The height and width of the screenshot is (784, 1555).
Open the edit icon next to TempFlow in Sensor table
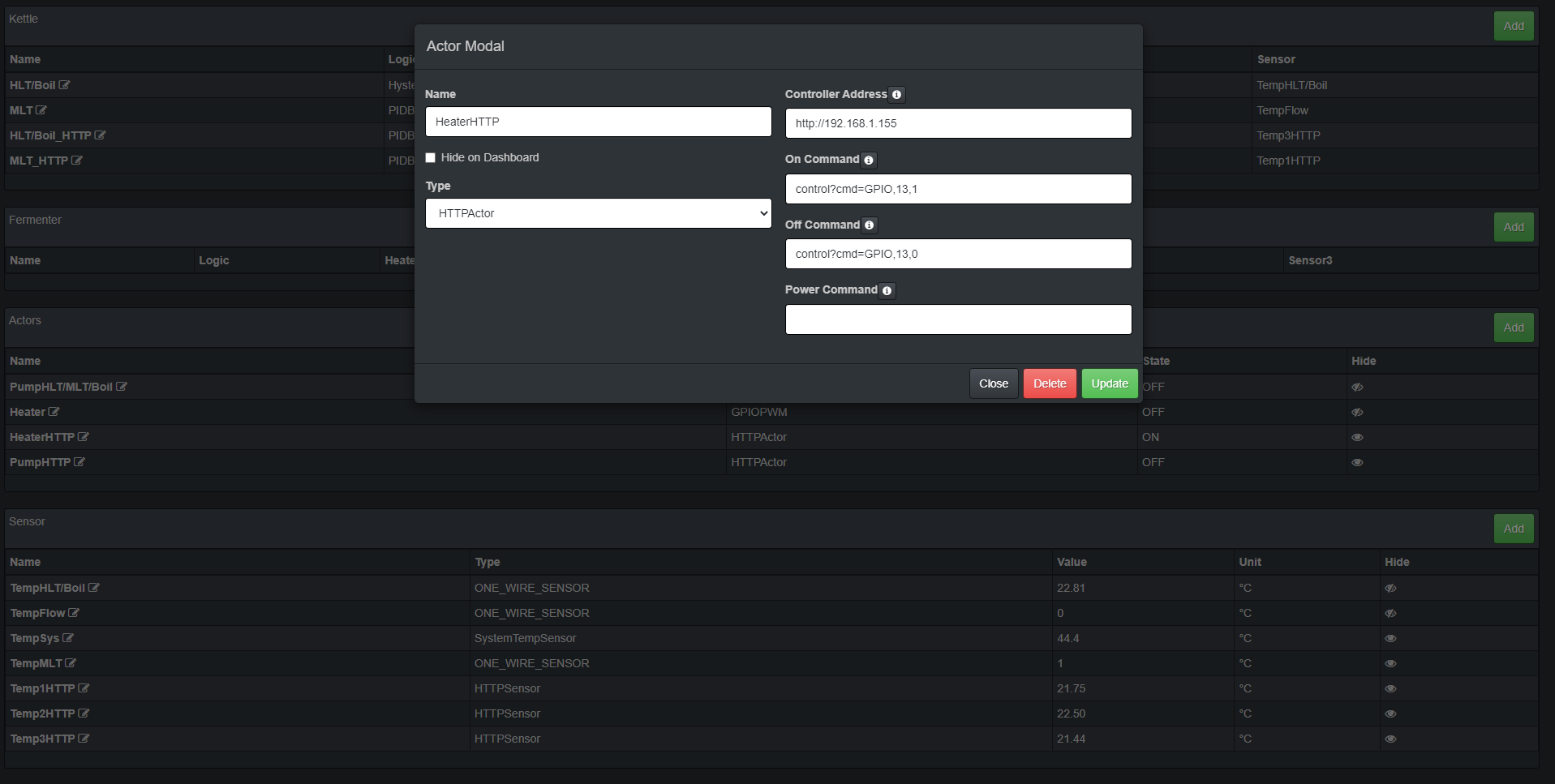click(x=74, y=613)
